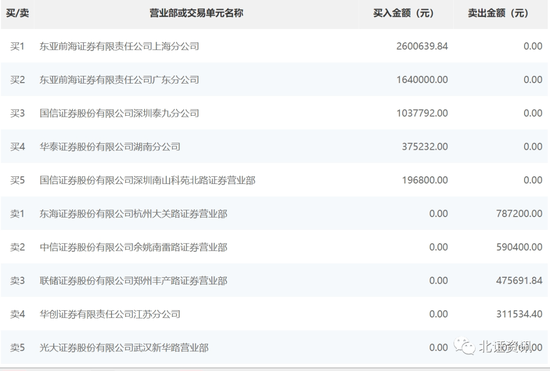Click buy amount 1640000.00
Viewport: 550px width, 371px height.
[422, 80]
